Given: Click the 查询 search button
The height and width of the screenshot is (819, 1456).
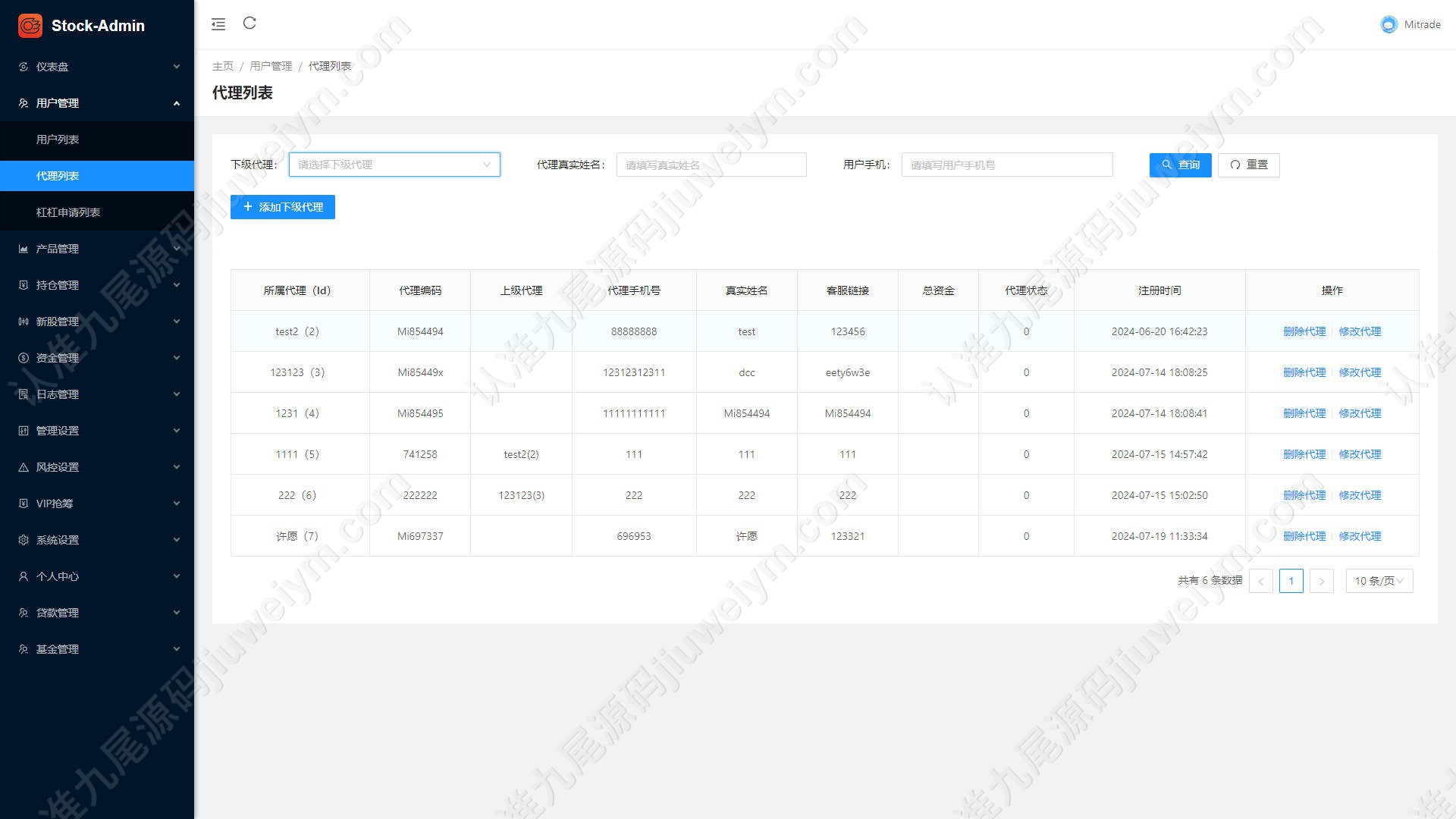Looking at the screenshot, I should (1180, 165).
